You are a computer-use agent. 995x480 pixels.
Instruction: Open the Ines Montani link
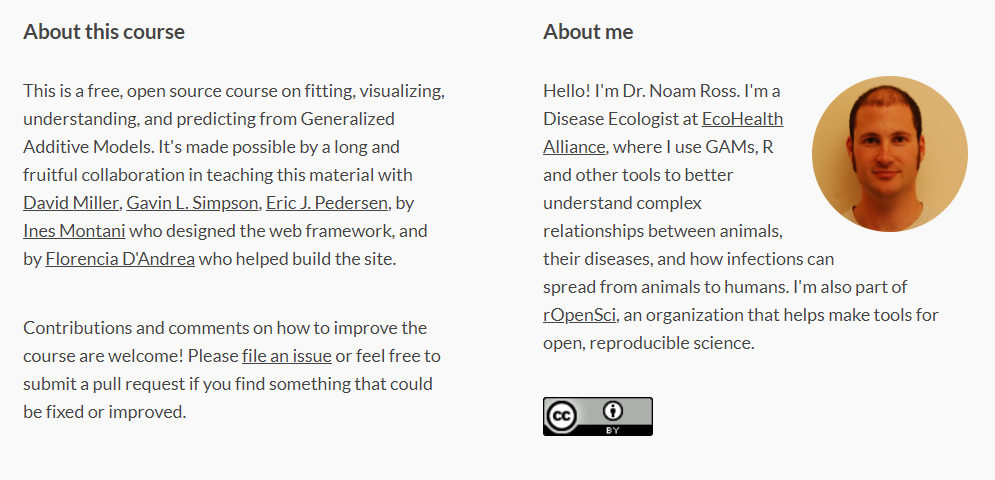(74, 231)
